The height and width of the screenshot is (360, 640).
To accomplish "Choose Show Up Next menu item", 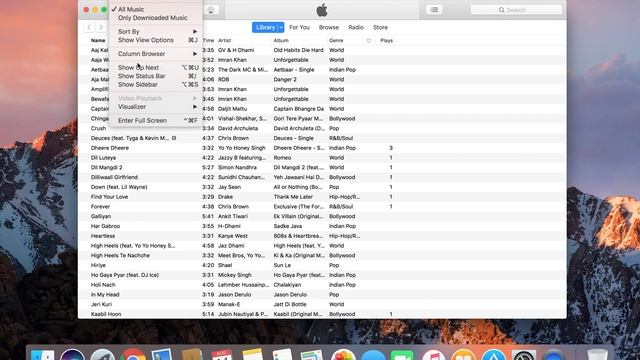I will (156, 67).
